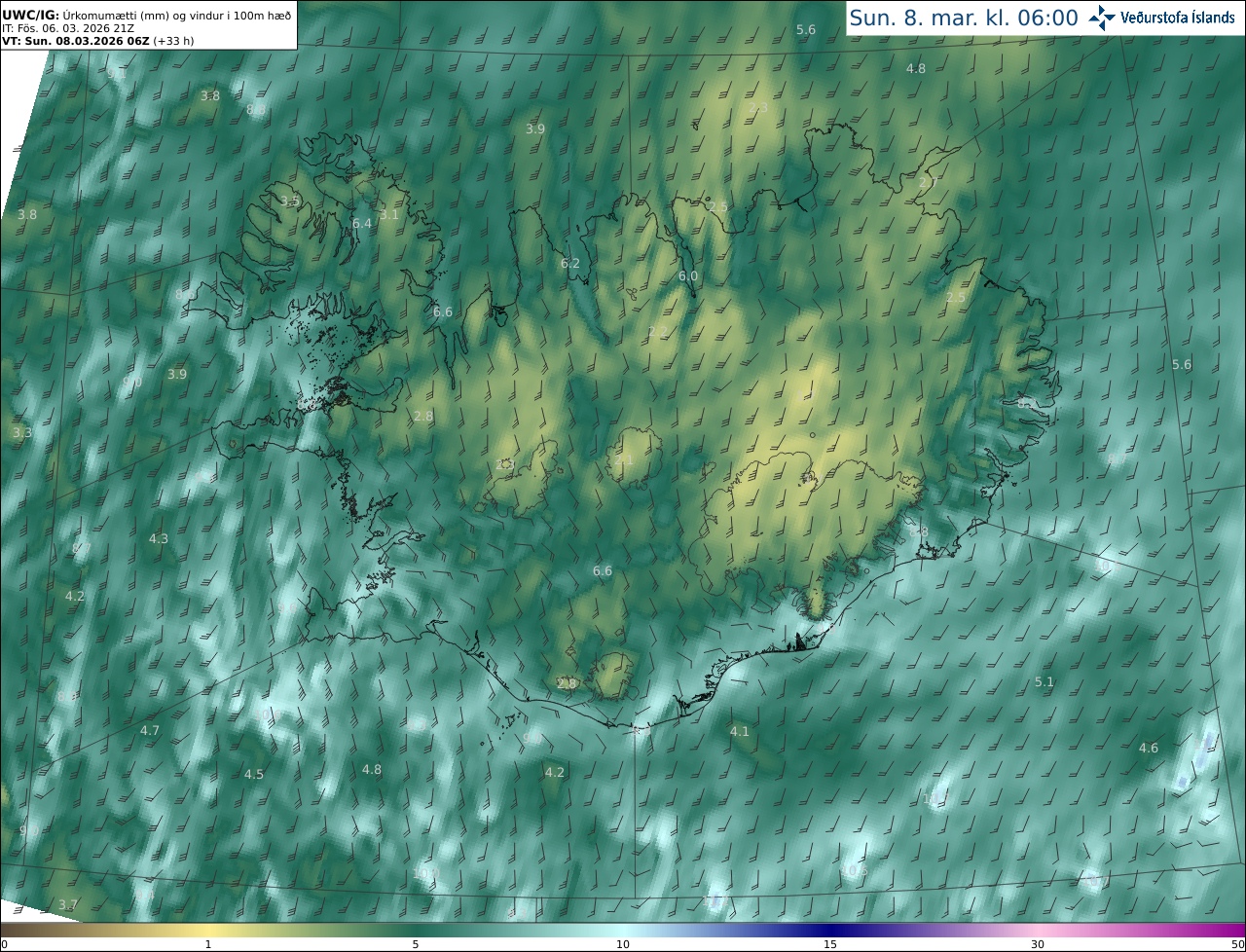Click the 4.7 value label on the map
The image size is (1246, 952).
point(150,730)
